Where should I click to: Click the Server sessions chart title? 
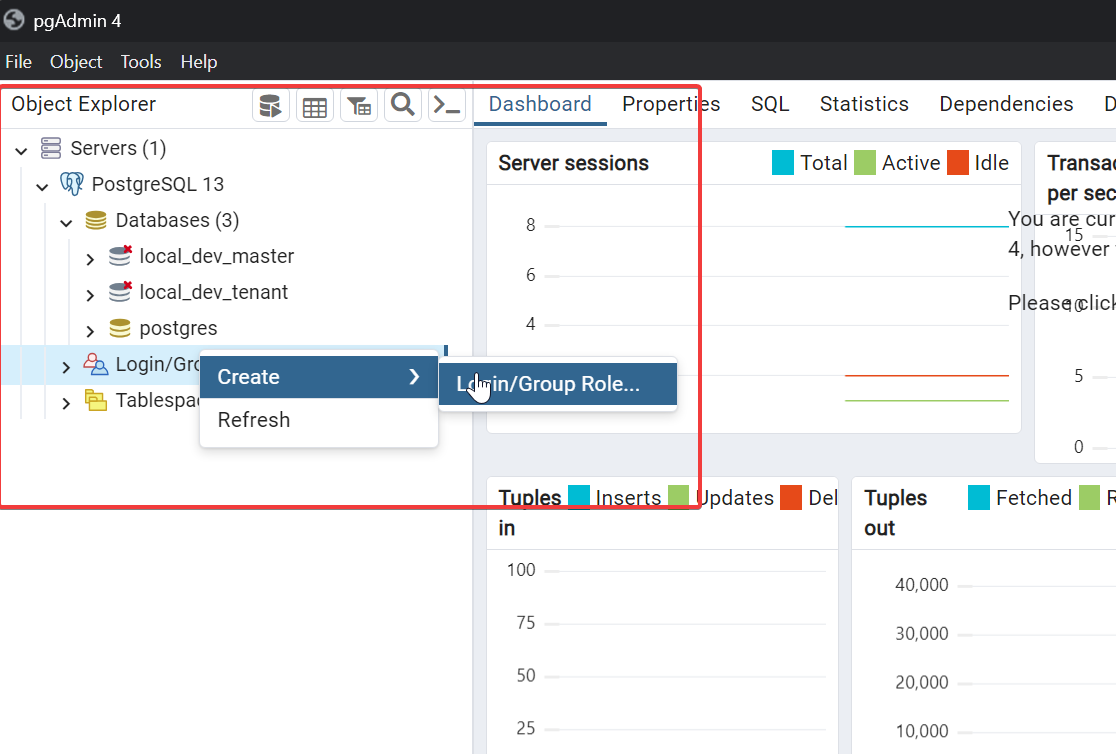tap(574, 163)
